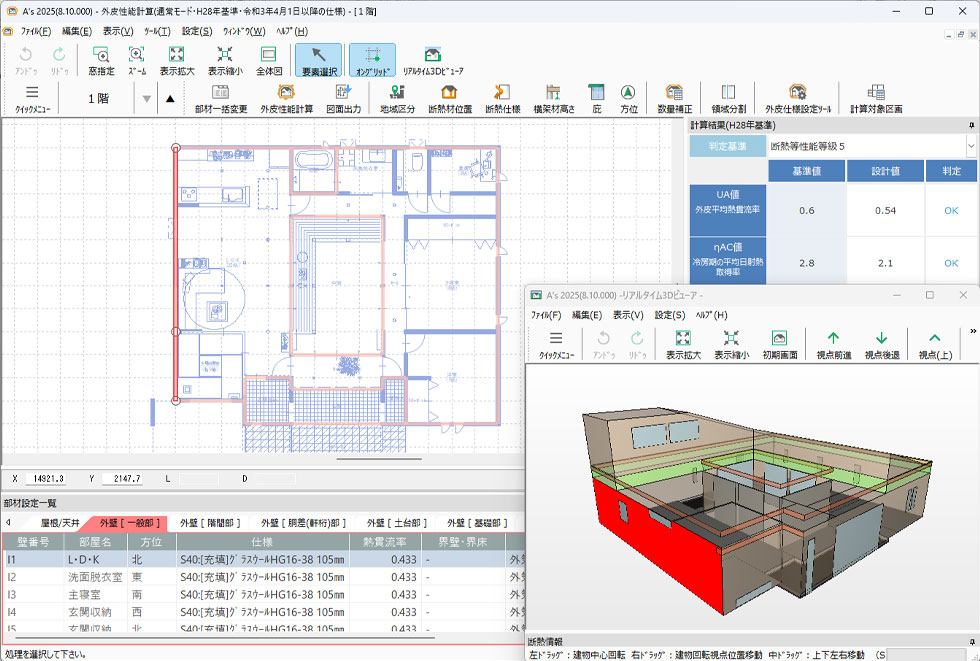The height and width of the screenshot is (661, 980).
Task: Go up one floor with the black up arrow
Action: tap(170, 99)
